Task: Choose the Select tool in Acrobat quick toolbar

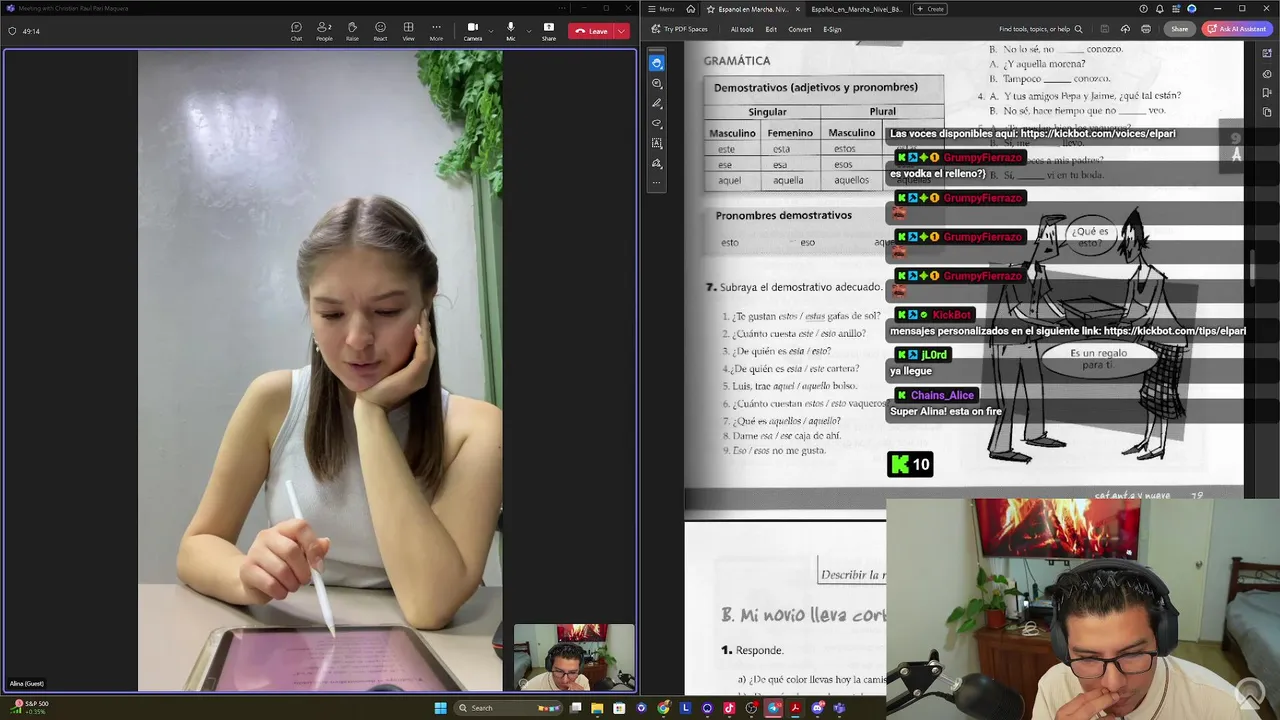Action: [x=656, y=63]
